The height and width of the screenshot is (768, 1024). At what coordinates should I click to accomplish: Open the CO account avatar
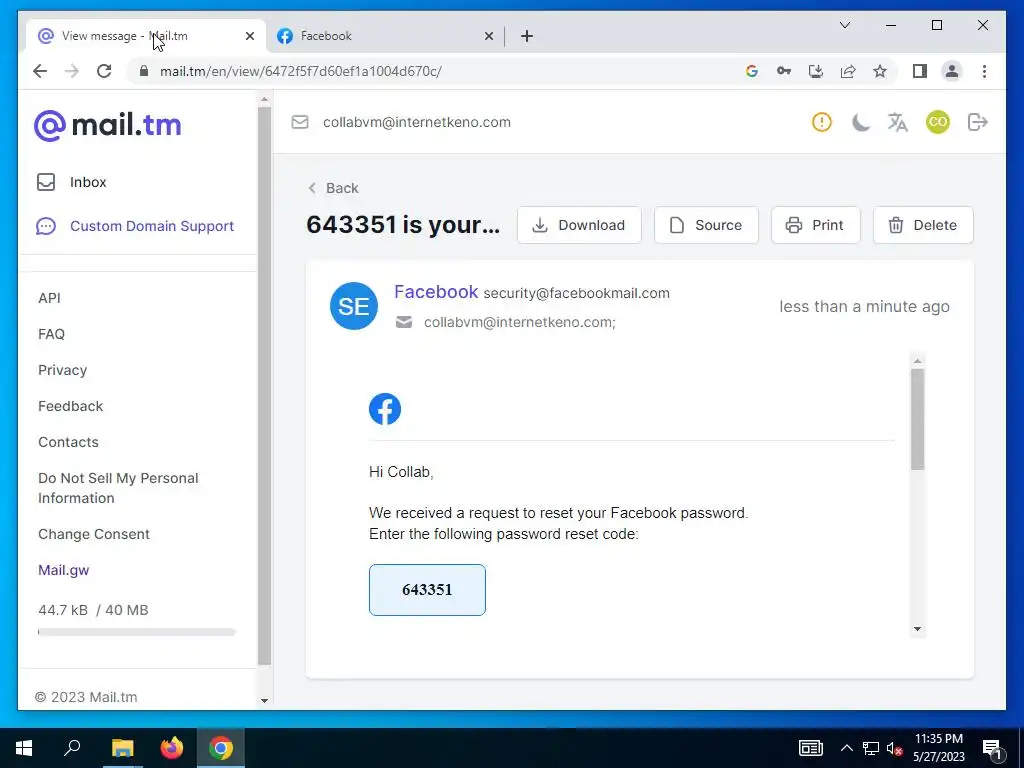(938, 122)
